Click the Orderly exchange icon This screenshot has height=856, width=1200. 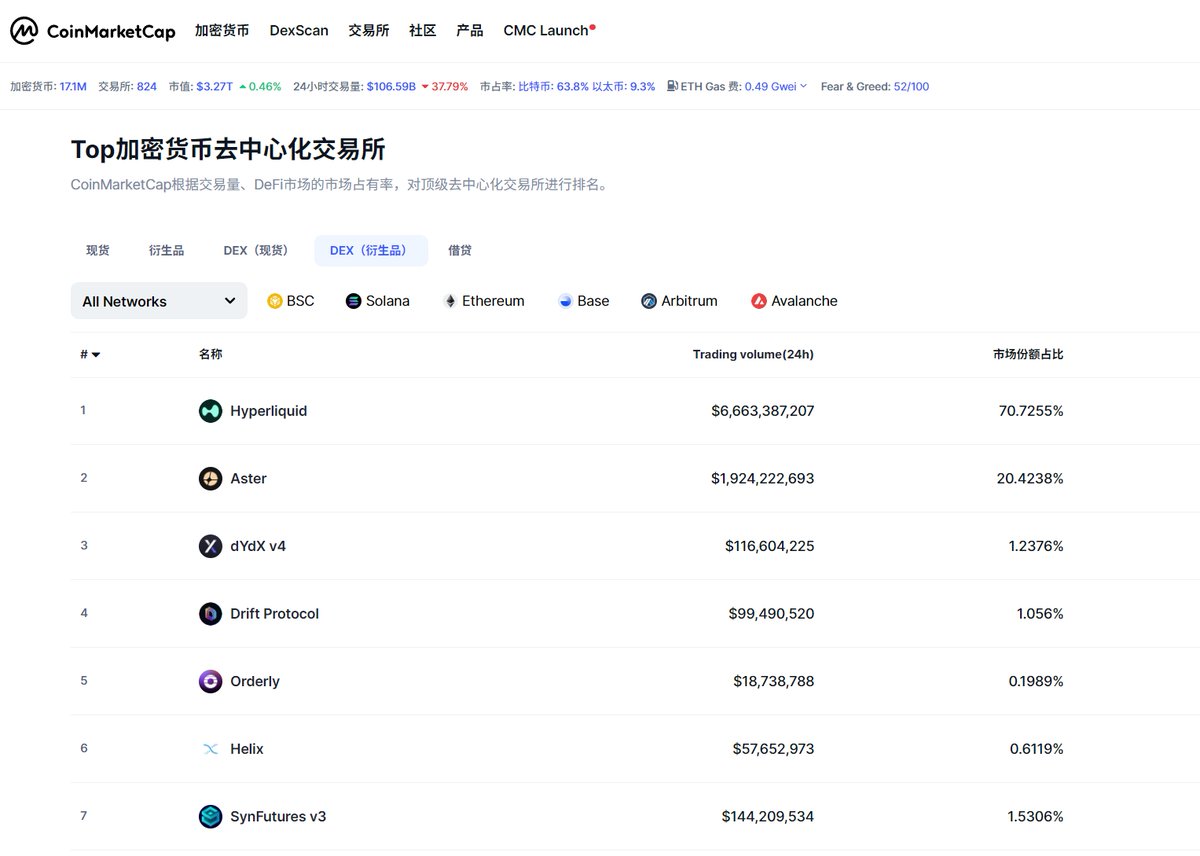pyautogui.click(x=210, y=681)
